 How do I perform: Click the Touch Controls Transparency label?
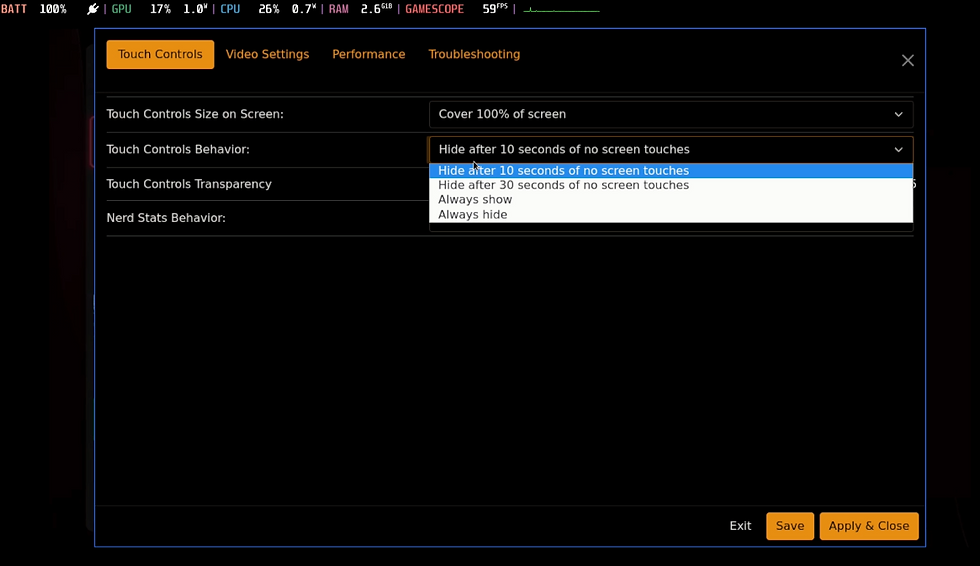189,184
